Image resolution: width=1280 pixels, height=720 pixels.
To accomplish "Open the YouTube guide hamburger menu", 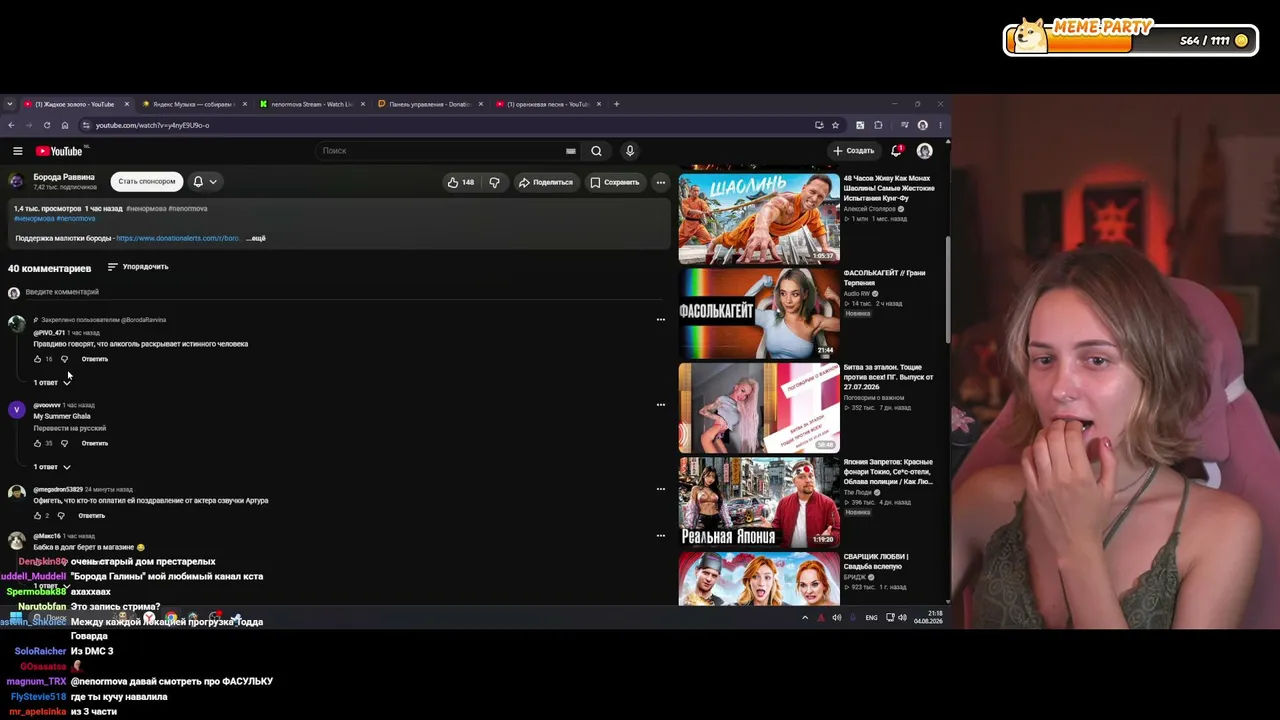I will coord(17,151).
